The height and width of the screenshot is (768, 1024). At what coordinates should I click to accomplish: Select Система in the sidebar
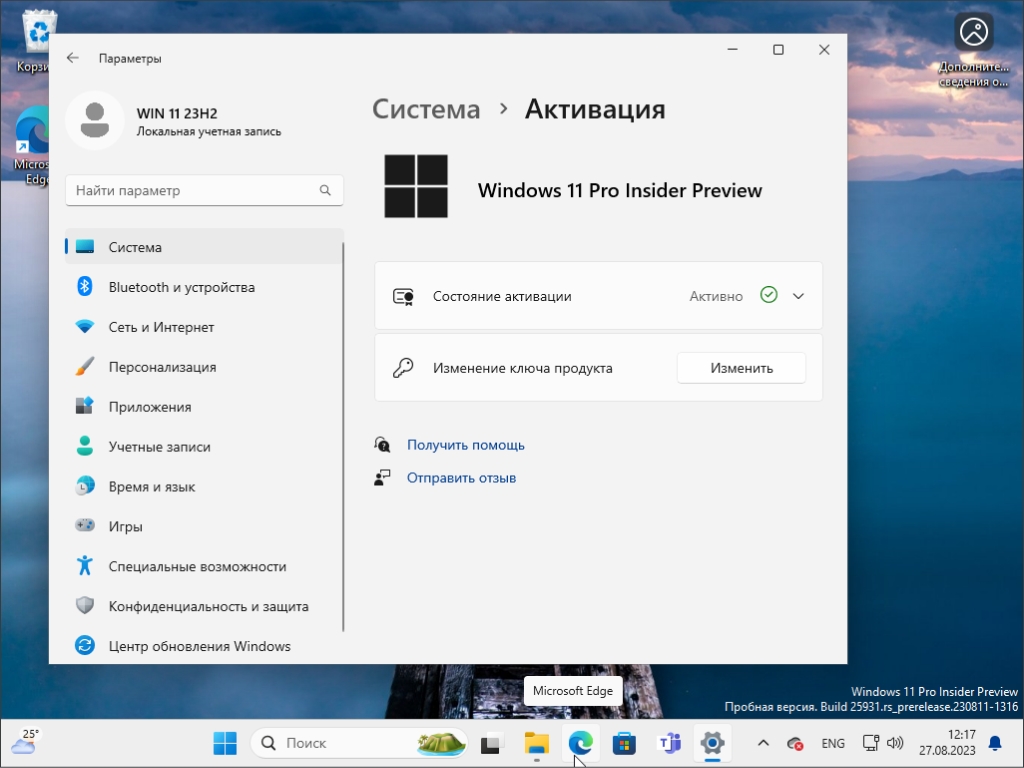click(204, 247)
